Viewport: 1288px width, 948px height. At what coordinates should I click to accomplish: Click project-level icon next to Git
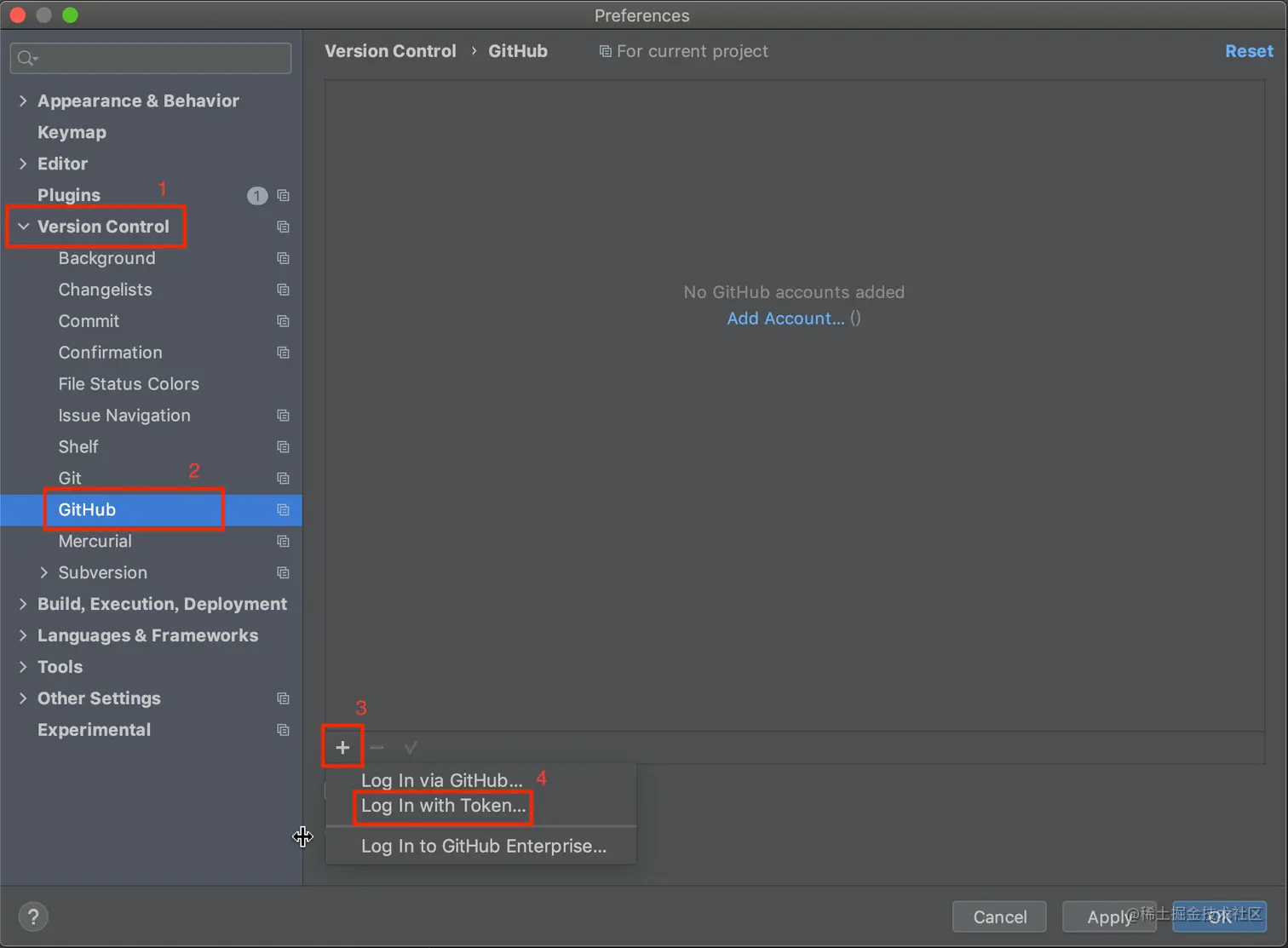point(284,479)
